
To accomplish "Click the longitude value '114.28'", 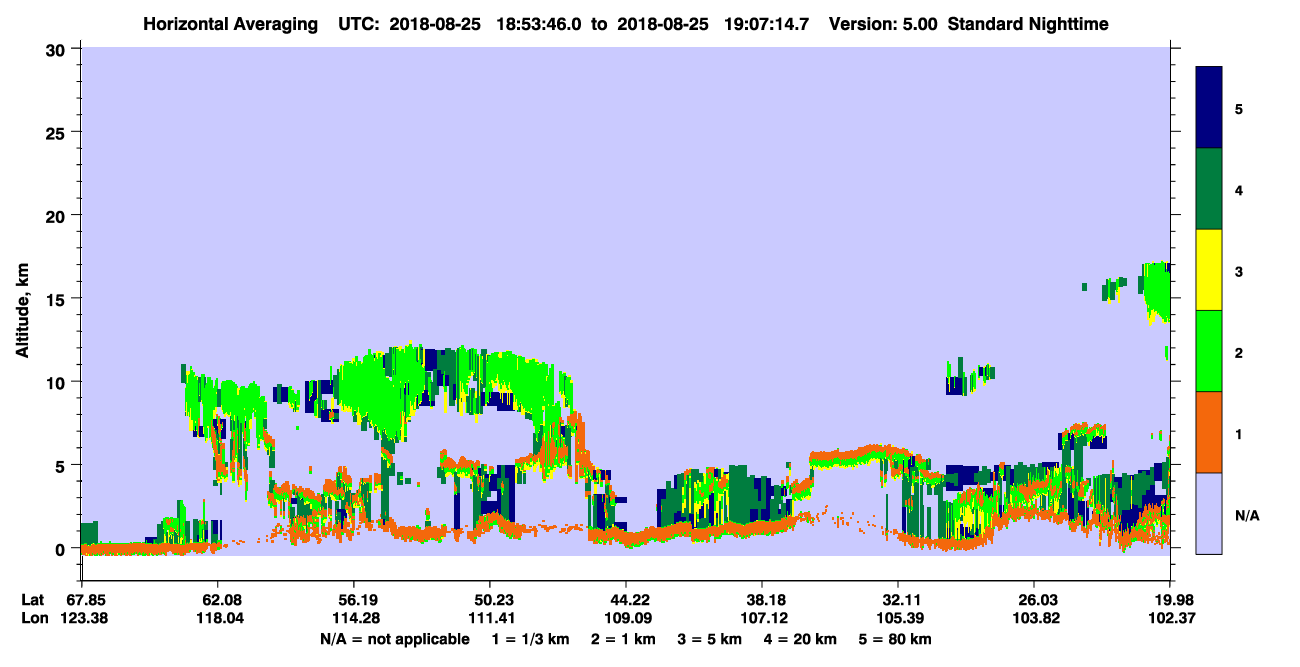I will pos(355,618).
